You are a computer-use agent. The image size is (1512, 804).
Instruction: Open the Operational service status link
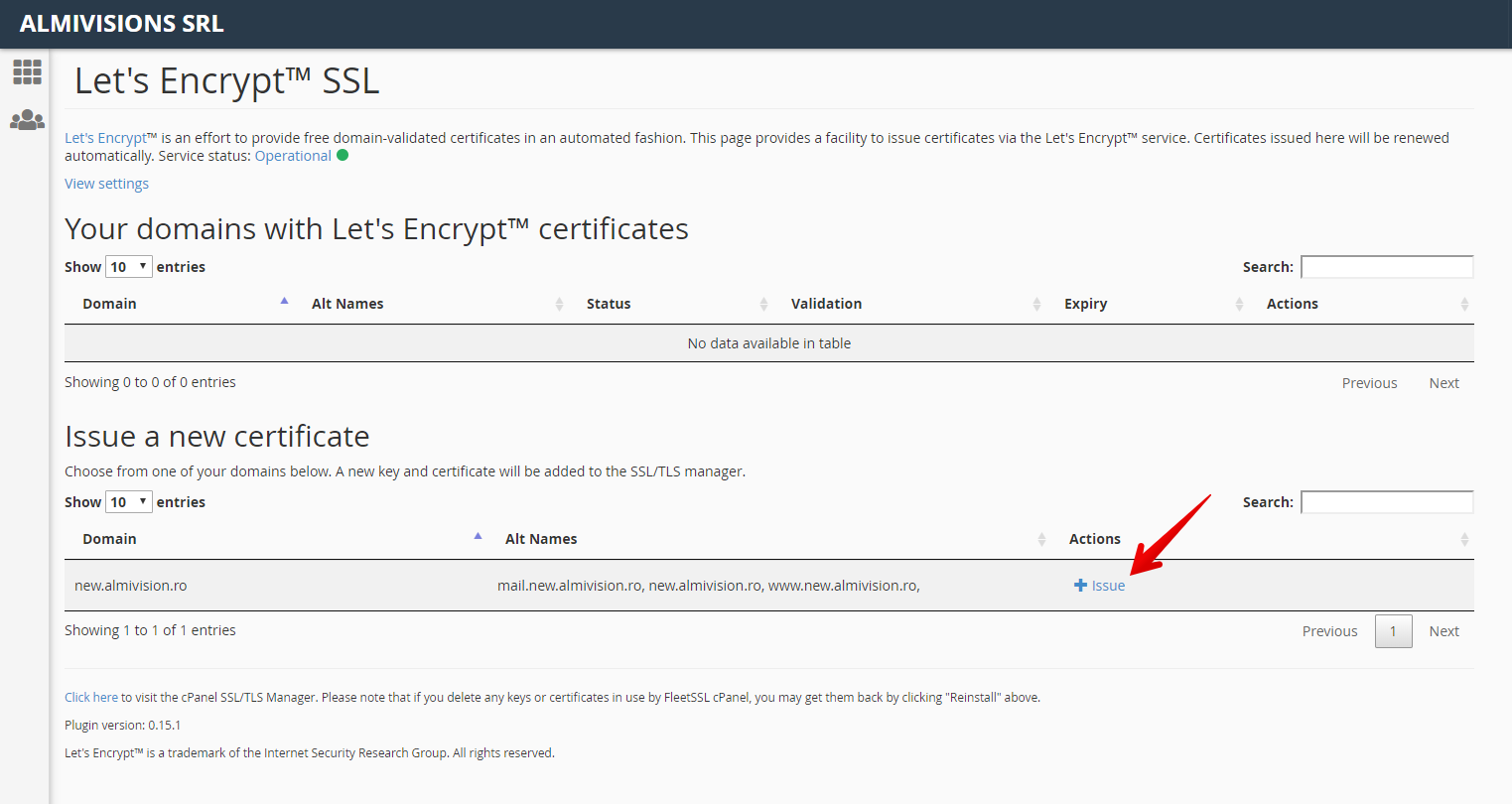pos(293,156)
